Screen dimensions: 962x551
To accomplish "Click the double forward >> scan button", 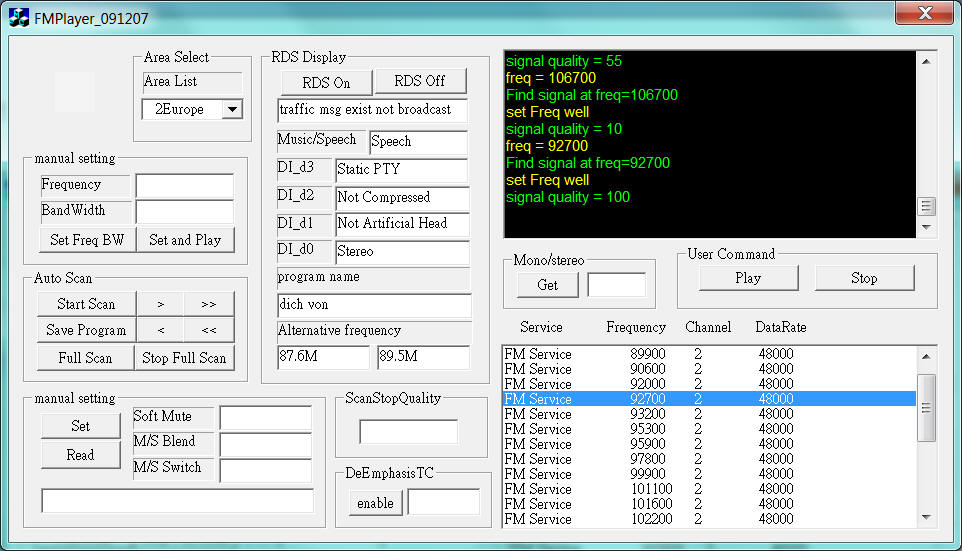I will tap(209, 304).
